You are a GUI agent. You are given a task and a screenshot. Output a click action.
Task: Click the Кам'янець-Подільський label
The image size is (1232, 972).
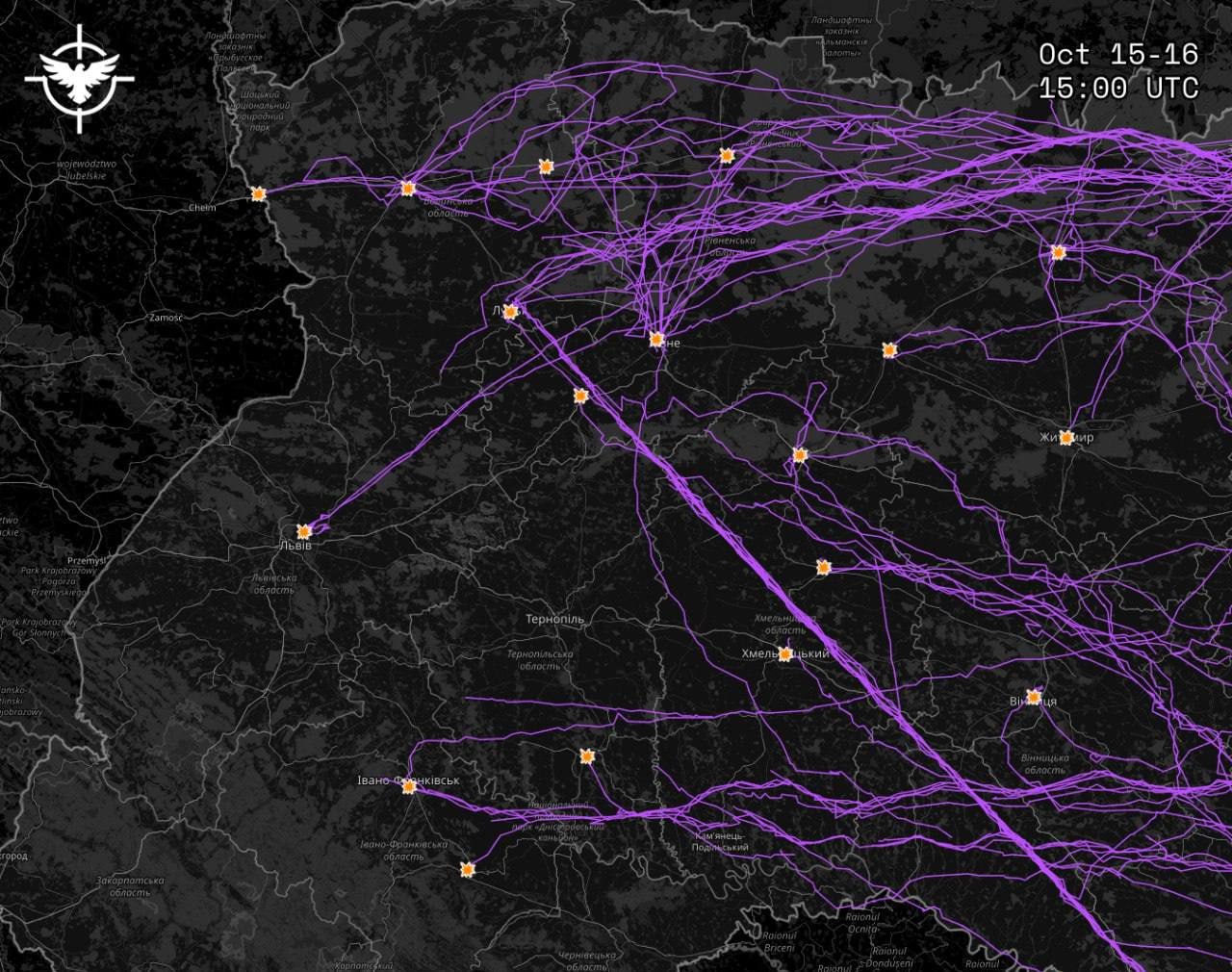[720, 841]
